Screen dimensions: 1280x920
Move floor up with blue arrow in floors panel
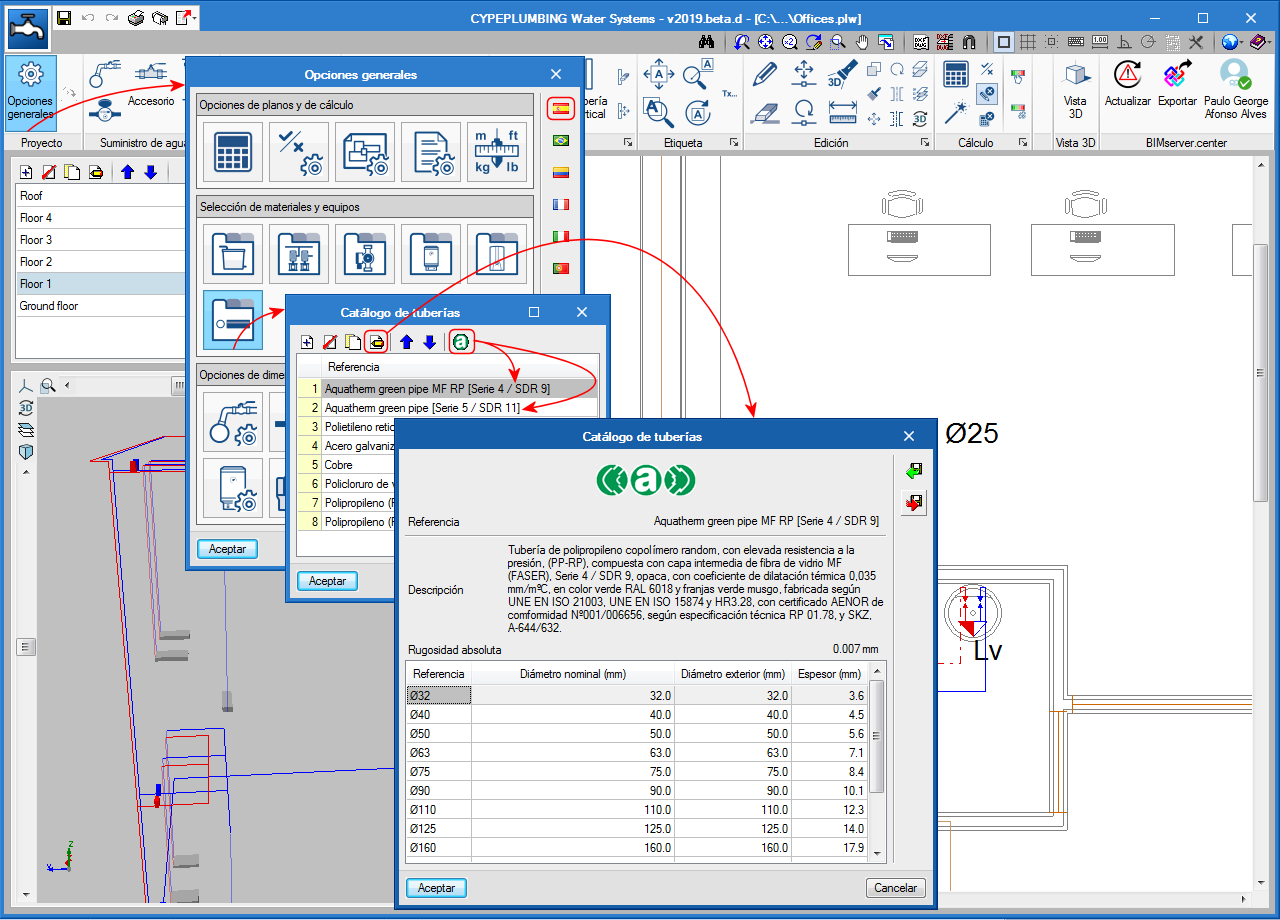(127, 172)
